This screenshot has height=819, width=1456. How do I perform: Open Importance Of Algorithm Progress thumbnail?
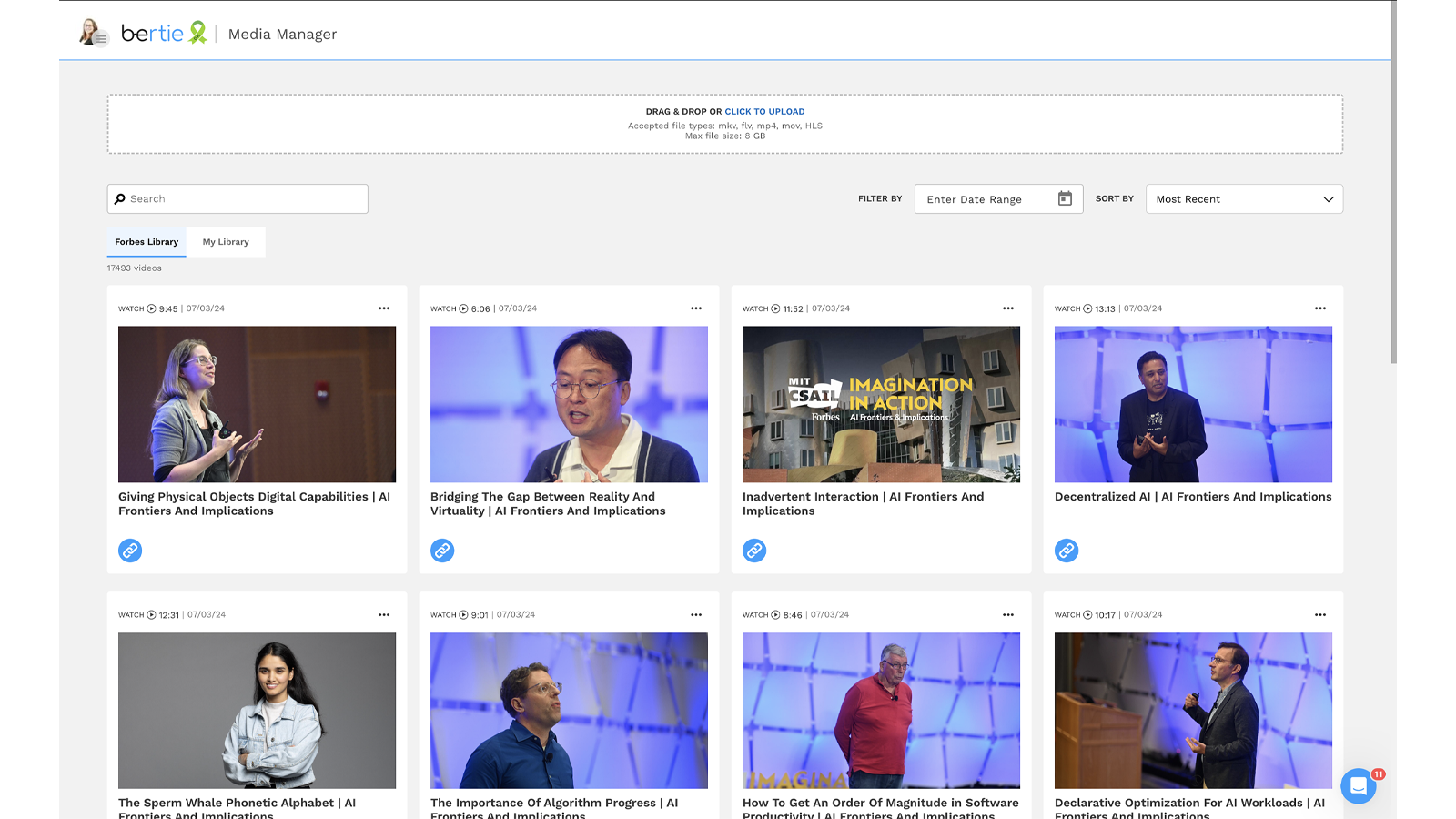coord(569,711)
